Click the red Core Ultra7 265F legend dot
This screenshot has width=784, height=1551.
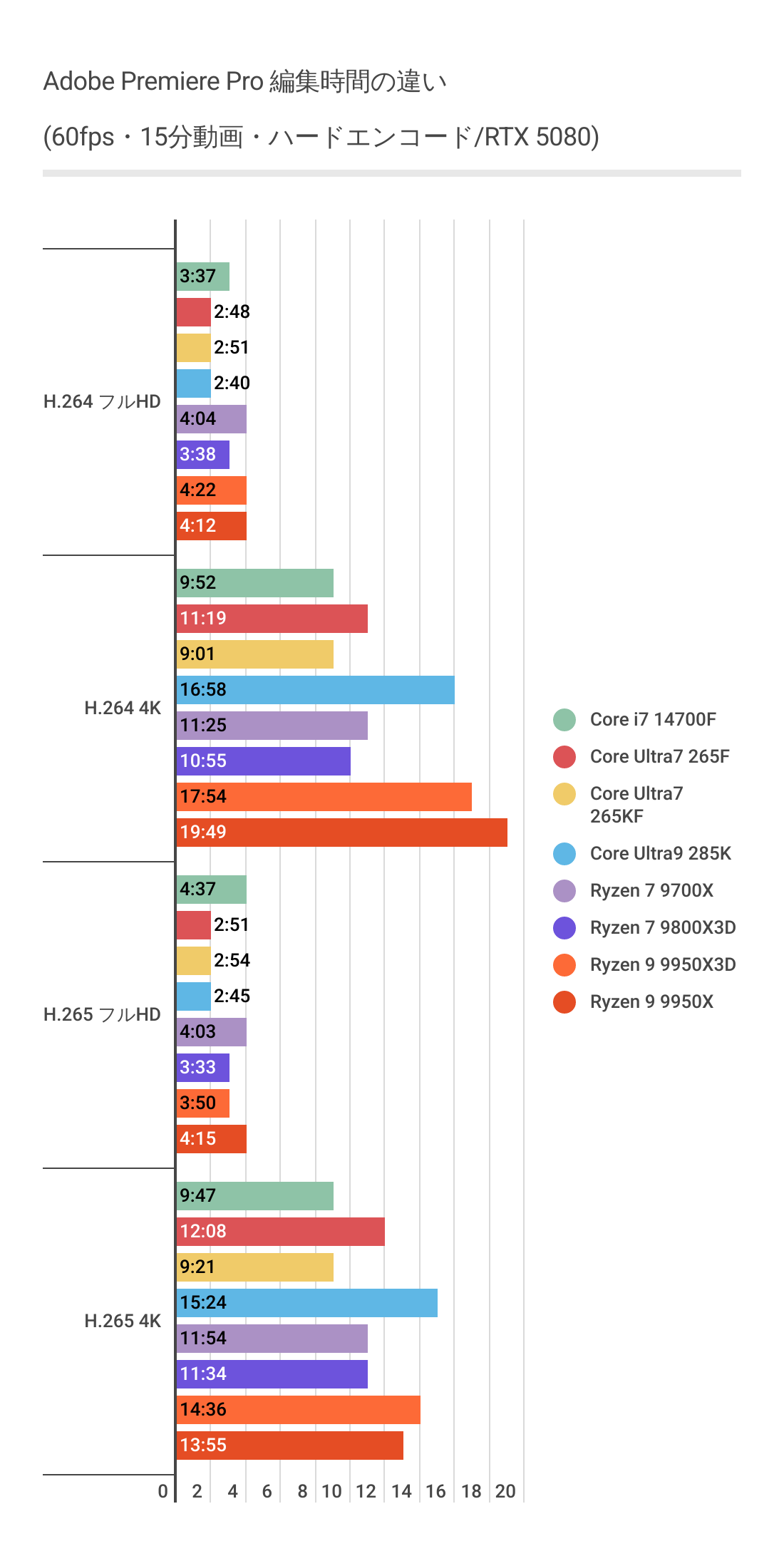[x=564, y=756]
